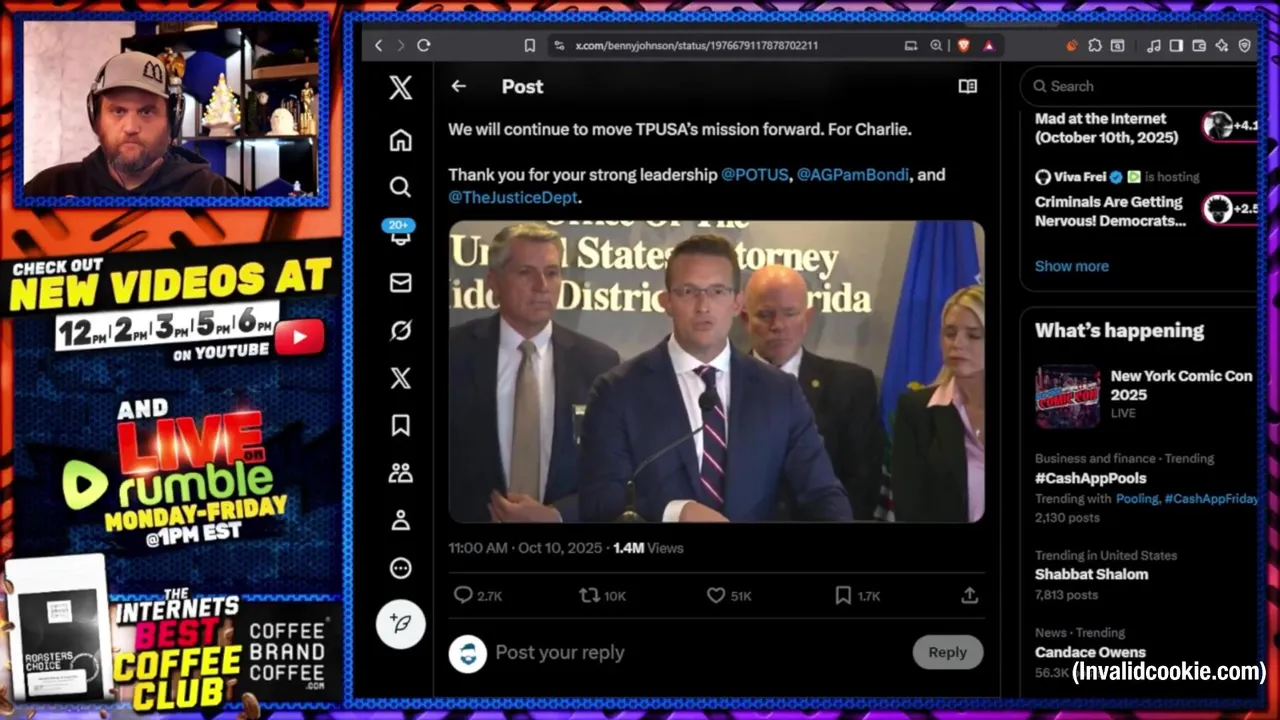Open Brave Wallet icon
The height and width of the screenshot is (720, 1280).
1199,45
